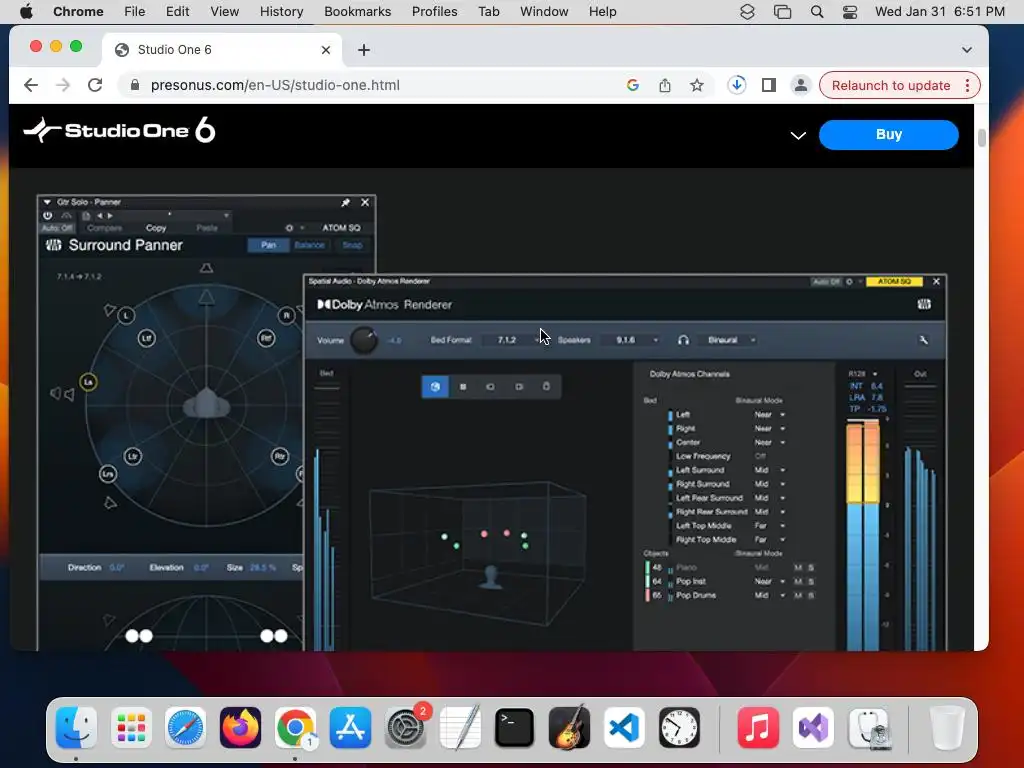Toggle Auto: Off in Surround Panner
Image resolution: width=1024 pixels, height=768 pixels.
[x=57, y=228]
